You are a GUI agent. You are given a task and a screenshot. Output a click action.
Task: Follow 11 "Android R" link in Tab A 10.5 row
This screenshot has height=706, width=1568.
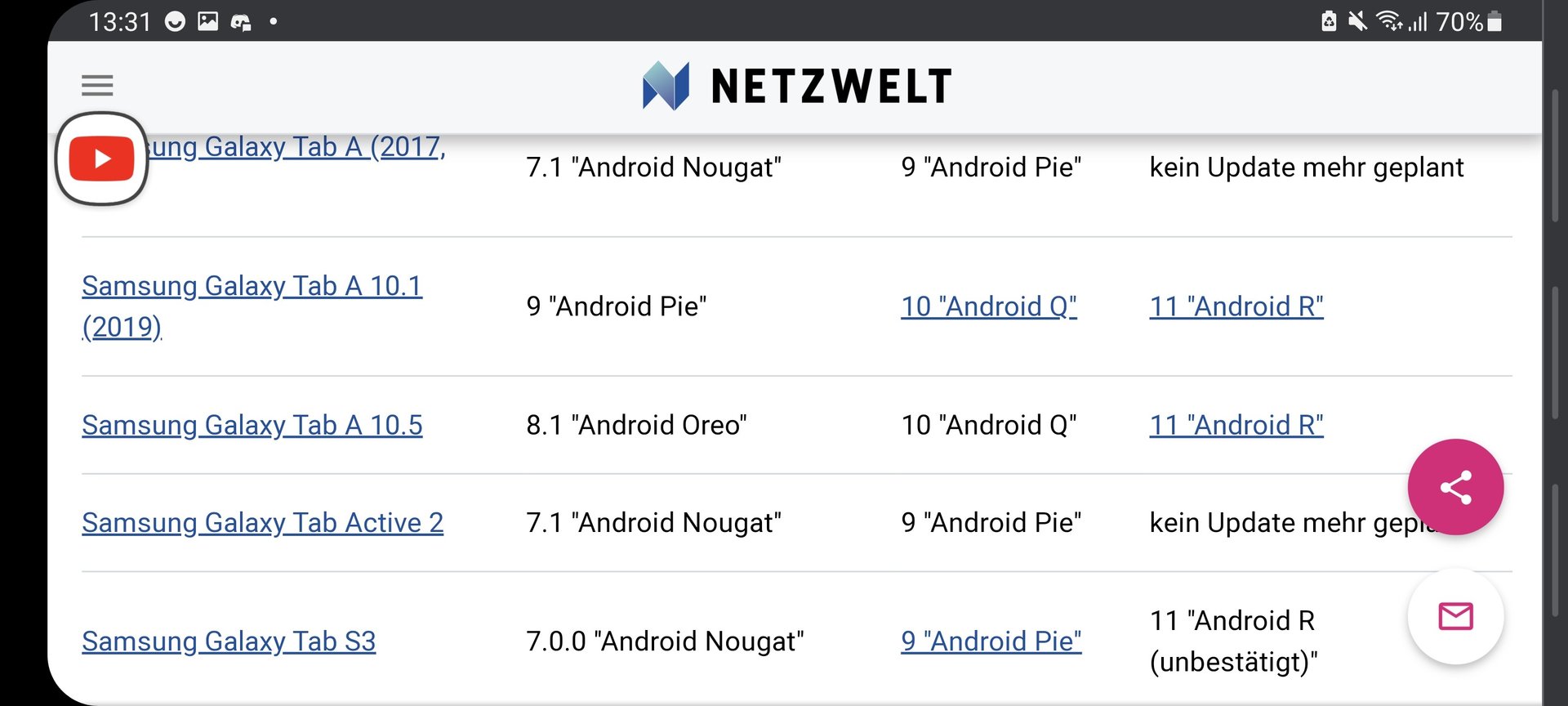coord(1236,425)
